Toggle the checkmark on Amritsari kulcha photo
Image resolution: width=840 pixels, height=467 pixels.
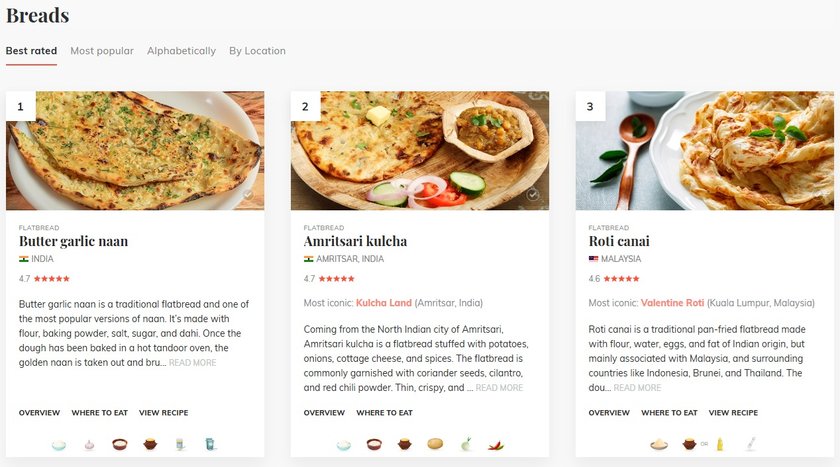[533, 194]
